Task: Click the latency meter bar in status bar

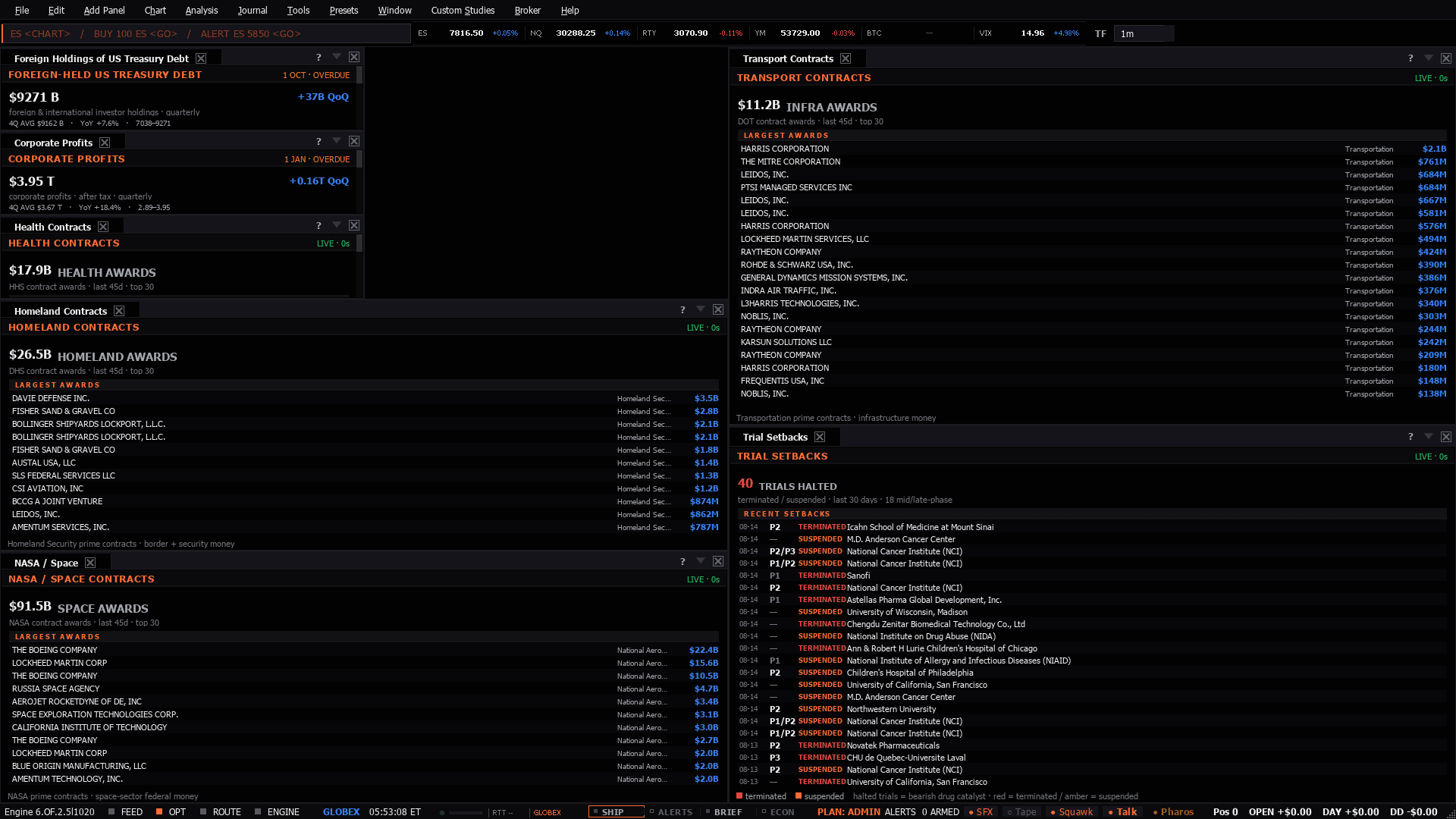Action: tap(466, 812)
